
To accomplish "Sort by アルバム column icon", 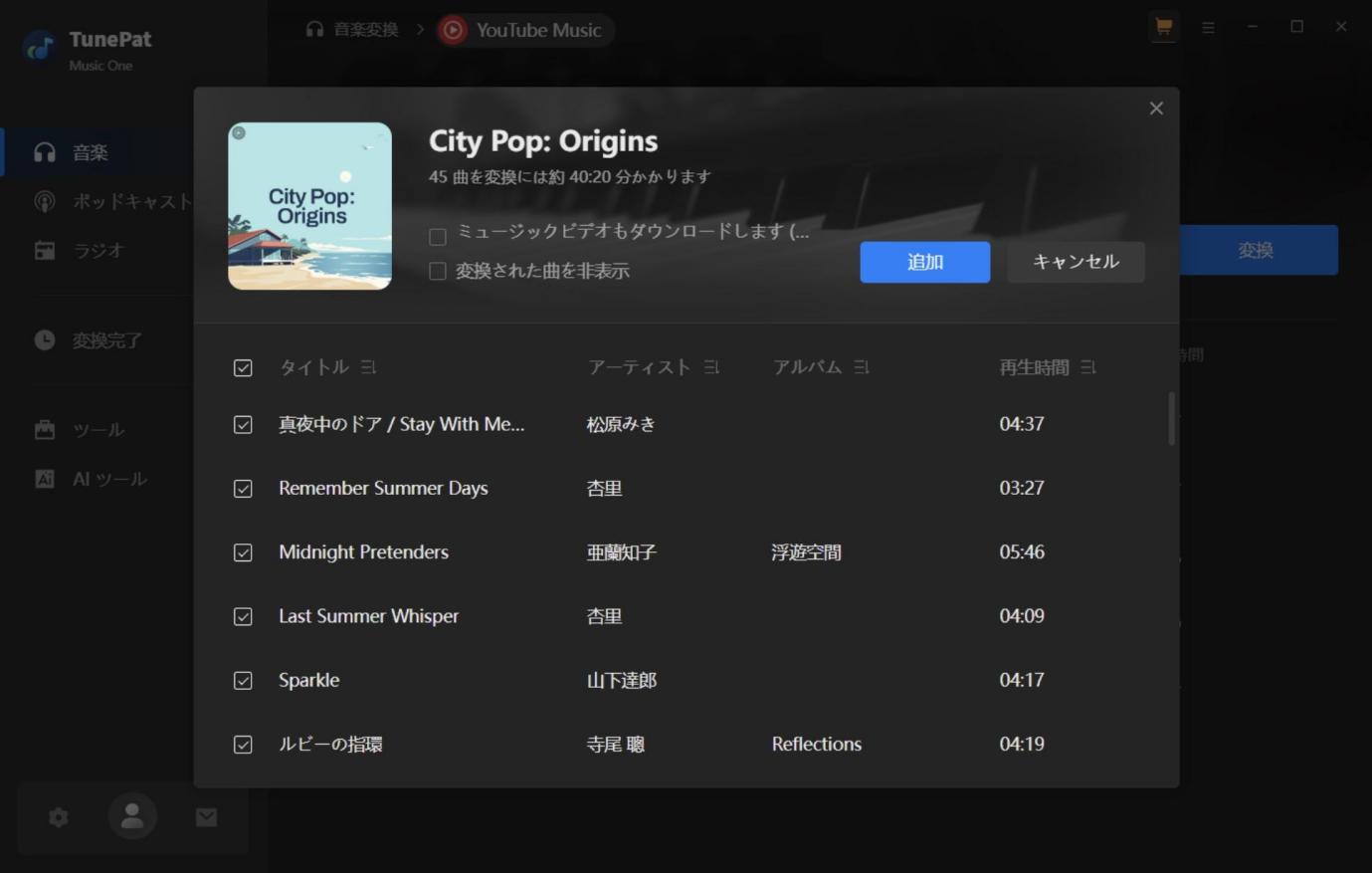I will [862, 367].
